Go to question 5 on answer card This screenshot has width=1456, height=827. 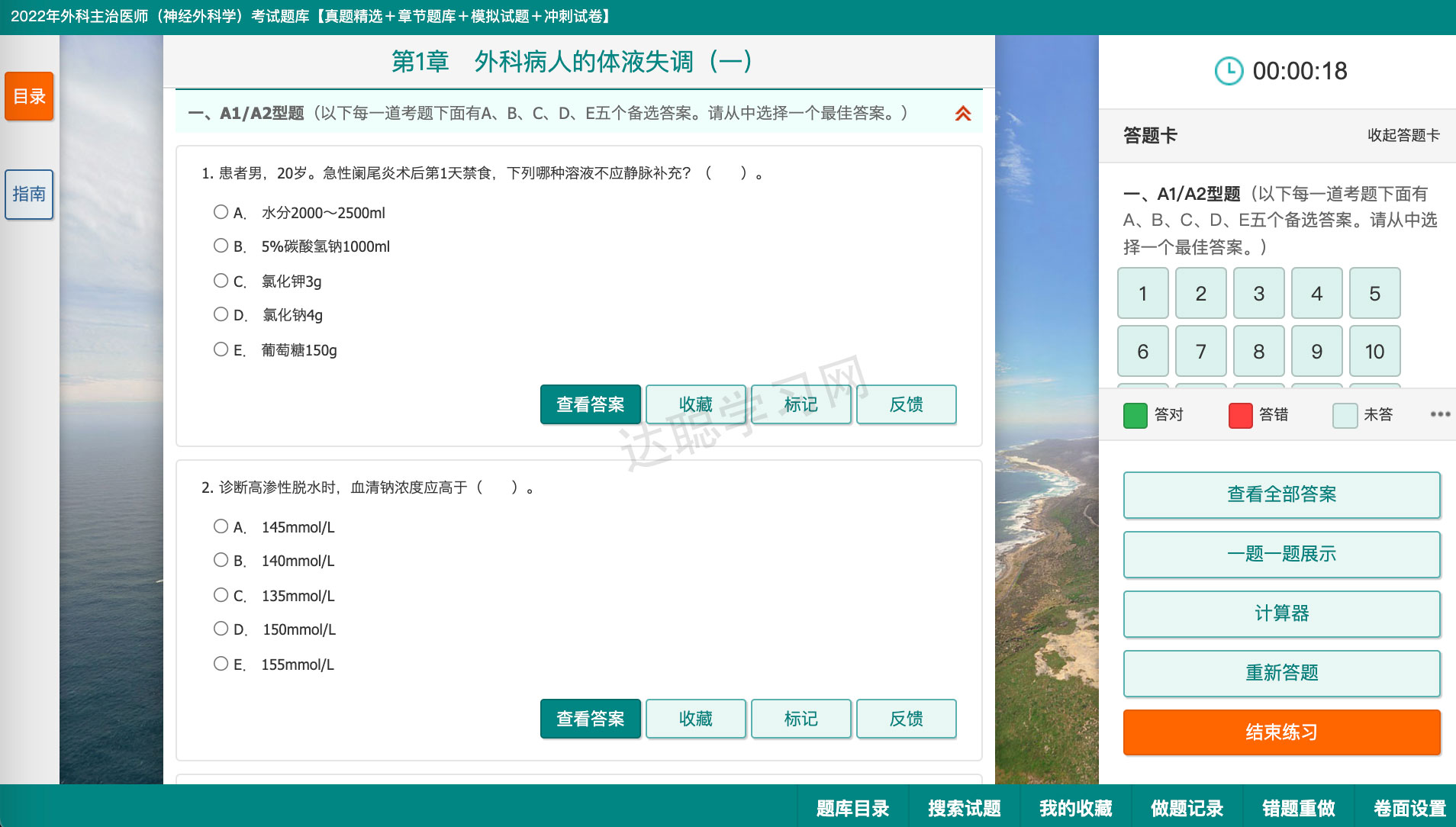(1375, 294)
